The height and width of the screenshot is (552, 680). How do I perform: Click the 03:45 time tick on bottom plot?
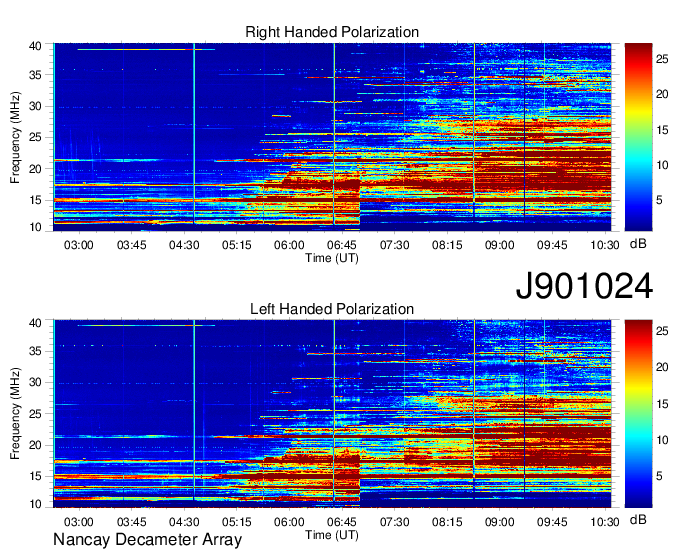[131, 522]
